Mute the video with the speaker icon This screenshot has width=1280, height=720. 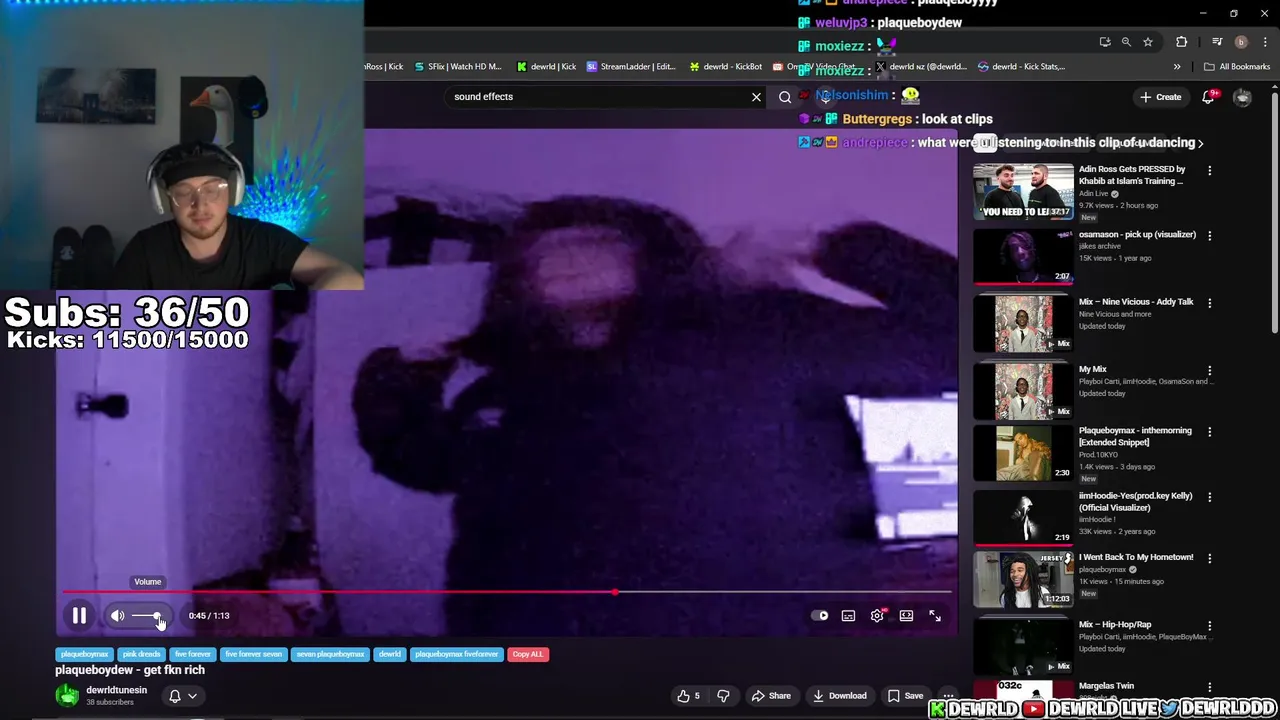click(117, 616)
